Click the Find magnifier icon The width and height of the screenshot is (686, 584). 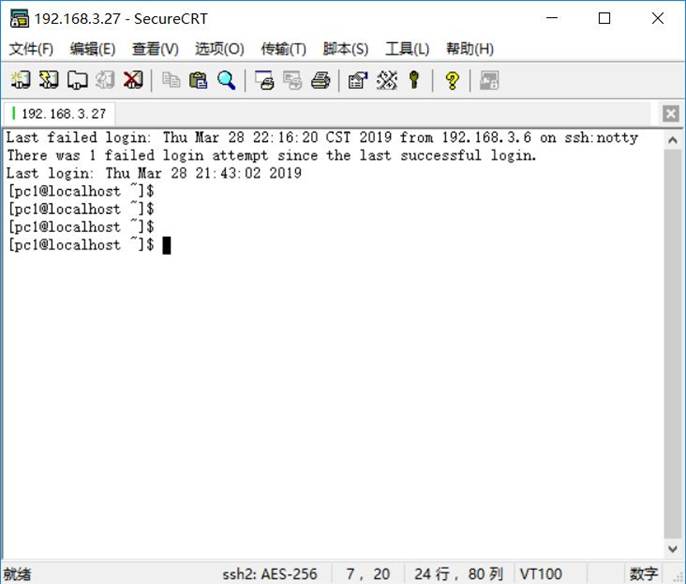(x=226, y=80)
